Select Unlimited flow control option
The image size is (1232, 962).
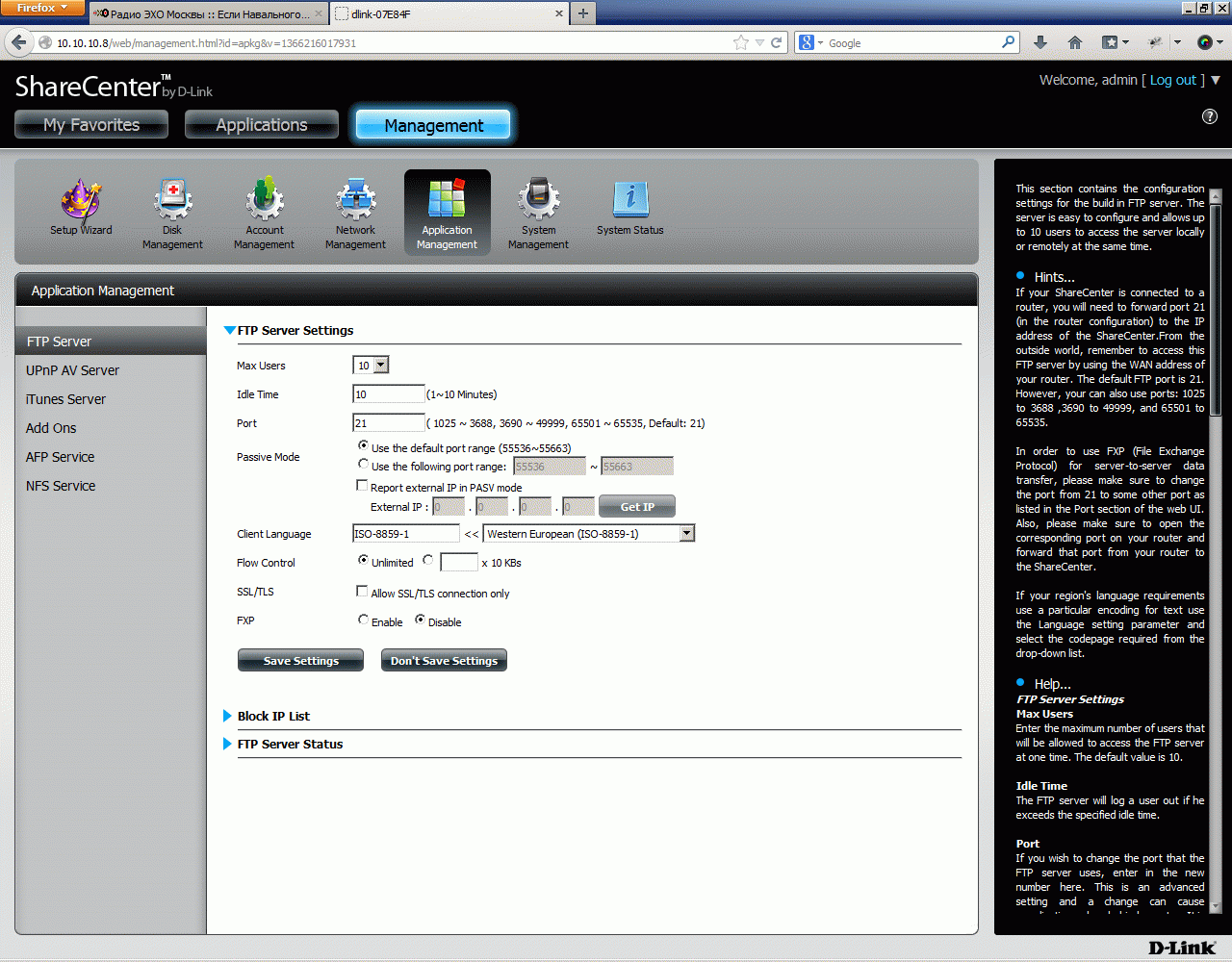[x=363, y=560]
